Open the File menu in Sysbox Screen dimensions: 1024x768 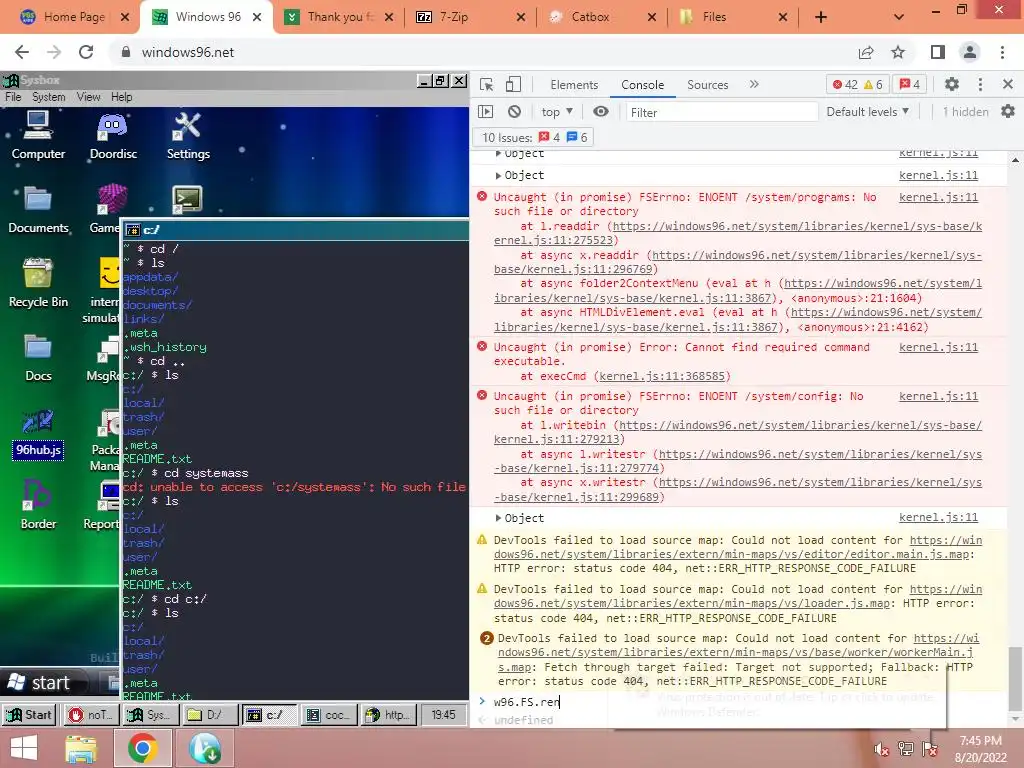click(x=13, y=97)
